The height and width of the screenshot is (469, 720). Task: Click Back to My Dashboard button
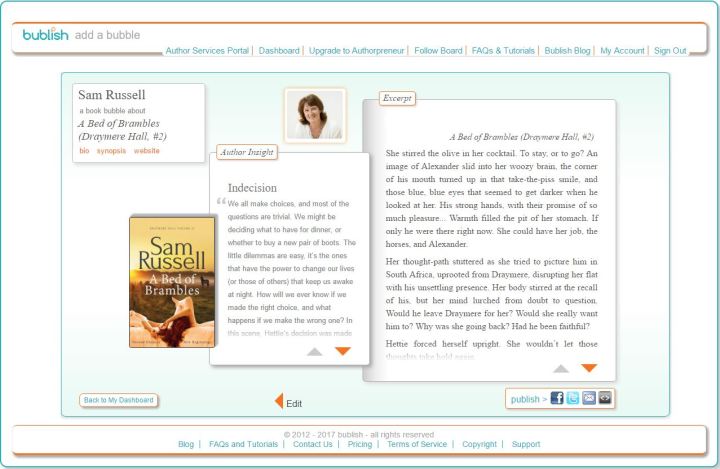[118, 400]
